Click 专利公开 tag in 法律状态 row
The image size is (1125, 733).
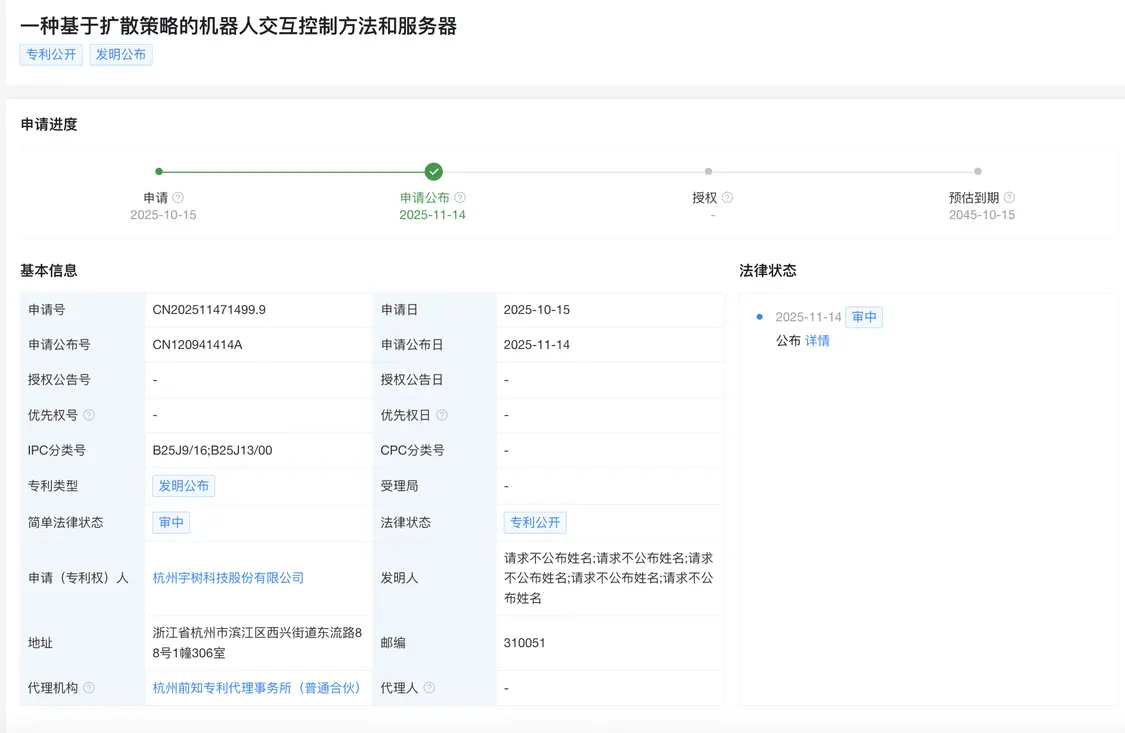535,522
